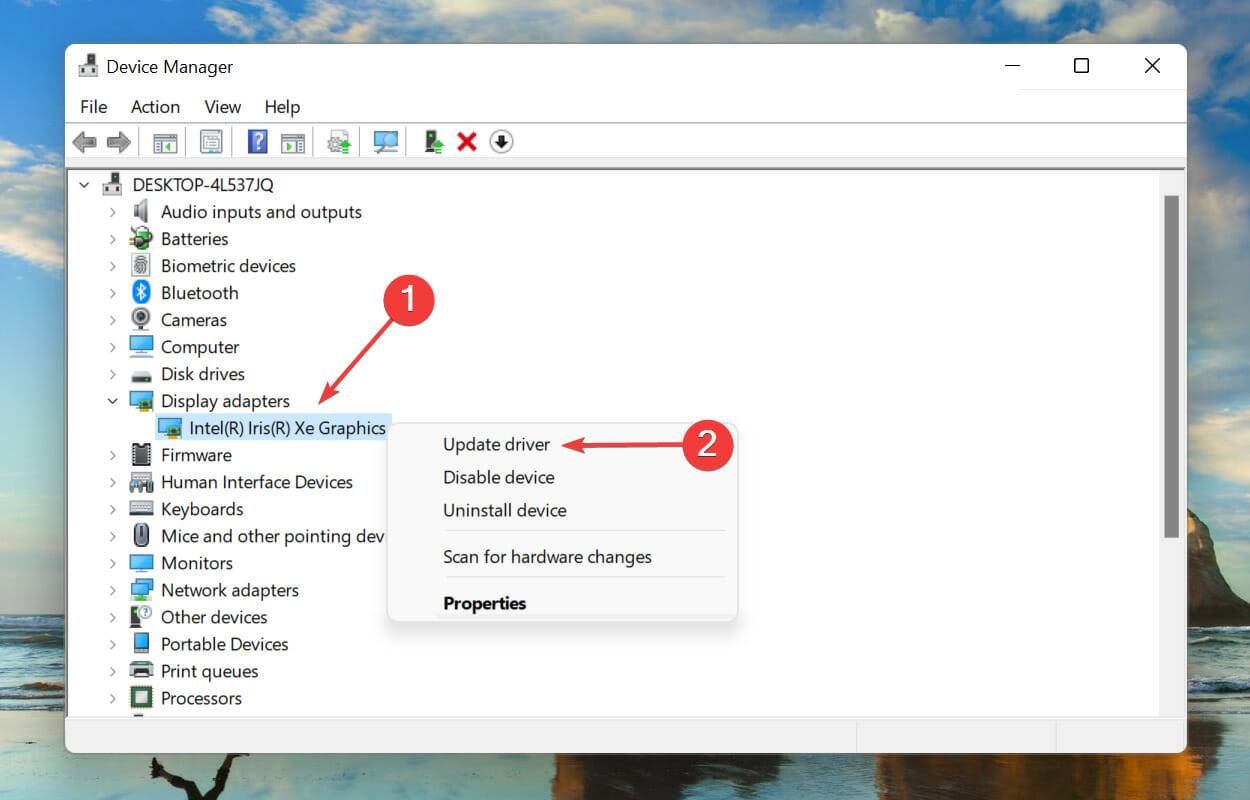This screenshot has width=1250, height=800.
Task: Click the processor icon beside Processors
Action: tap(142, 698)
